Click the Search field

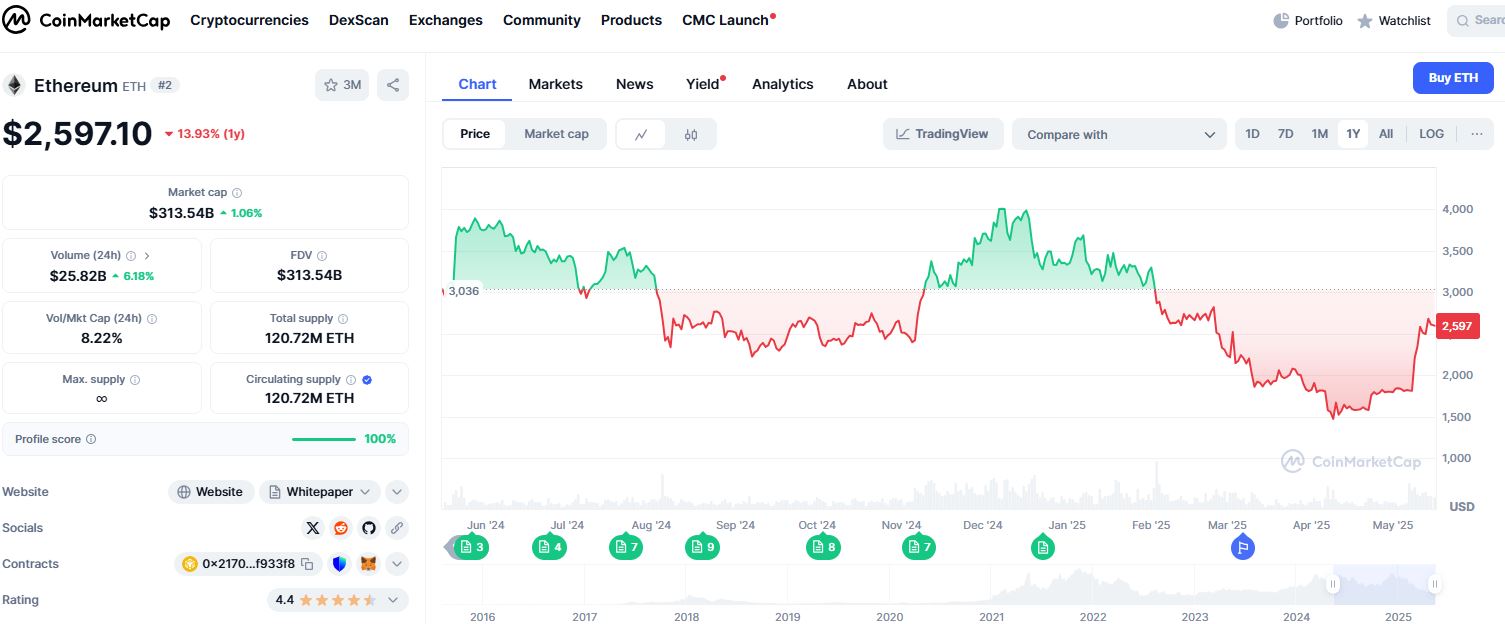point(1477,21)
